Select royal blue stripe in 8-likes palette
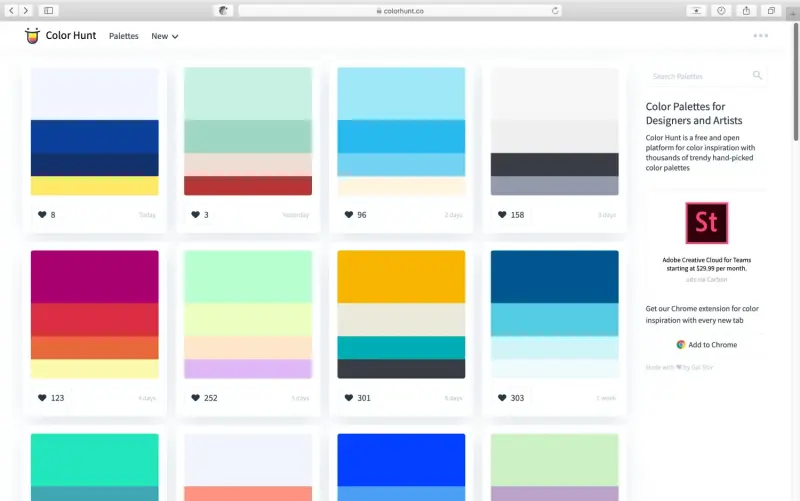800x501 pixels. pyautogui.click(x=94, y=137)
